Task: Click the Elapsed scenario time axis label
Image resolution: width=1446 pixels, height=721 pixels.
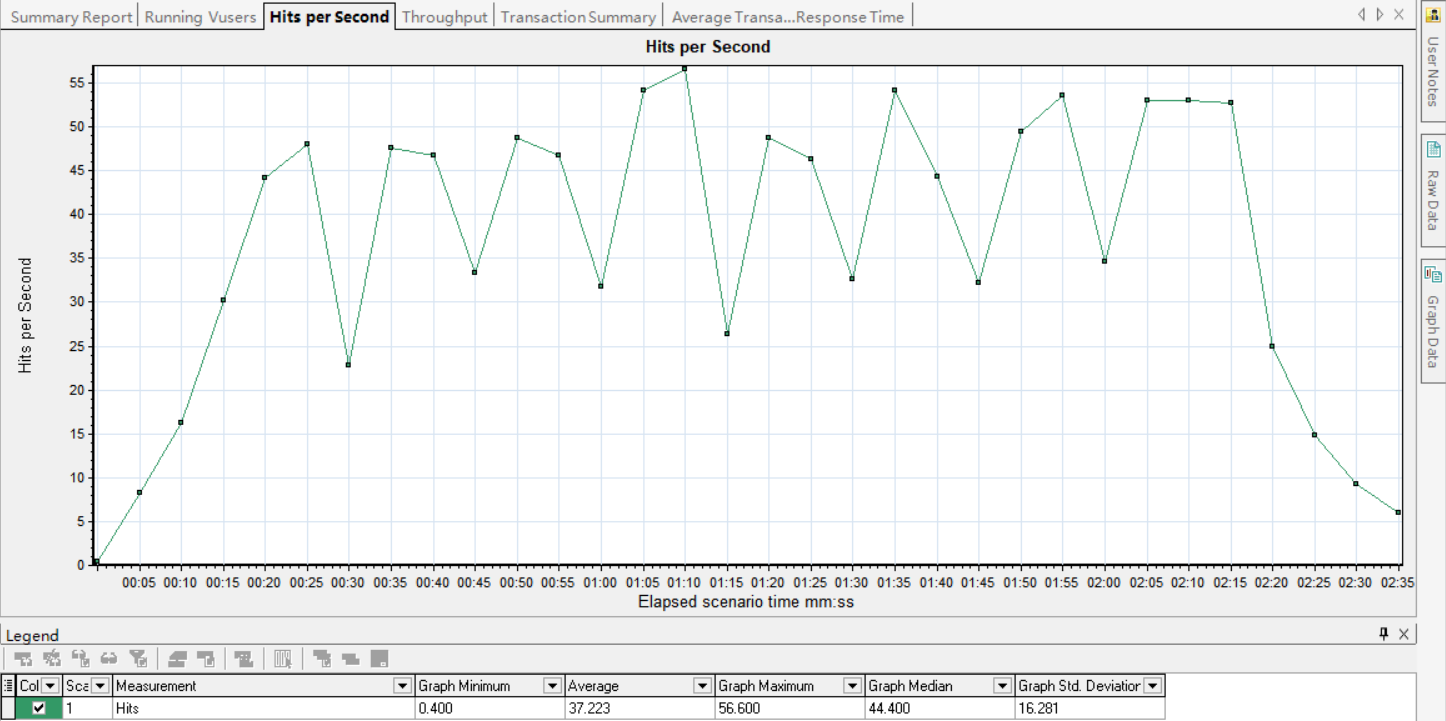Action: click(x=745, y=602)
